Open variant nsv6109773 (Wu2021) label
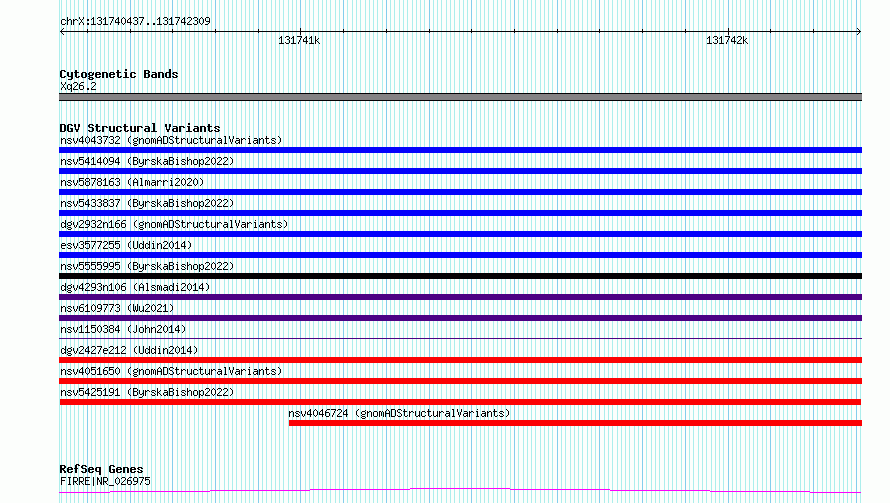The width and height of the screenshot is (890, 503). click(117, 308)
